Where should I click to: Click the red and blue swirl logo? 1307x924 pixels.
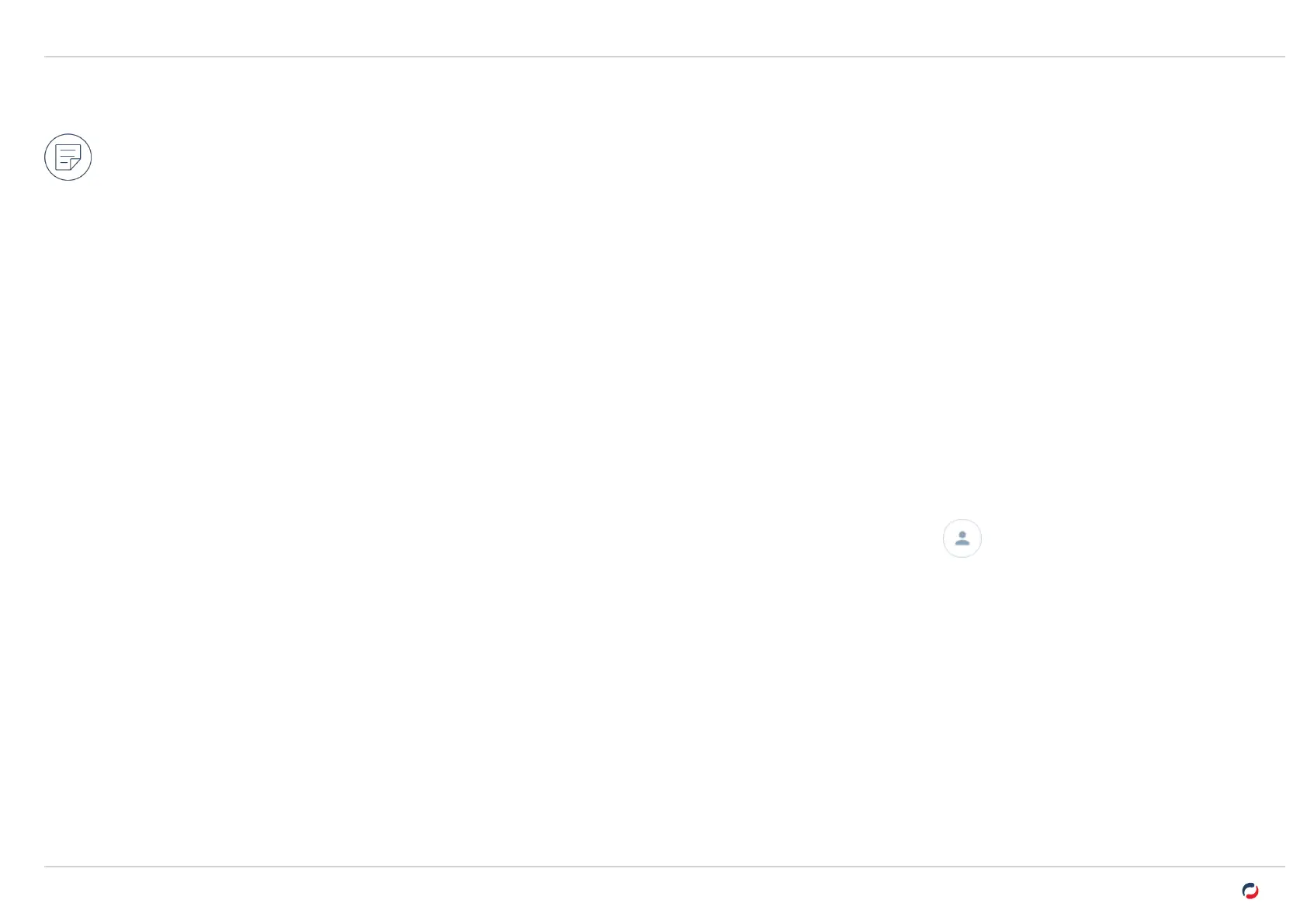coord(1250,891)
